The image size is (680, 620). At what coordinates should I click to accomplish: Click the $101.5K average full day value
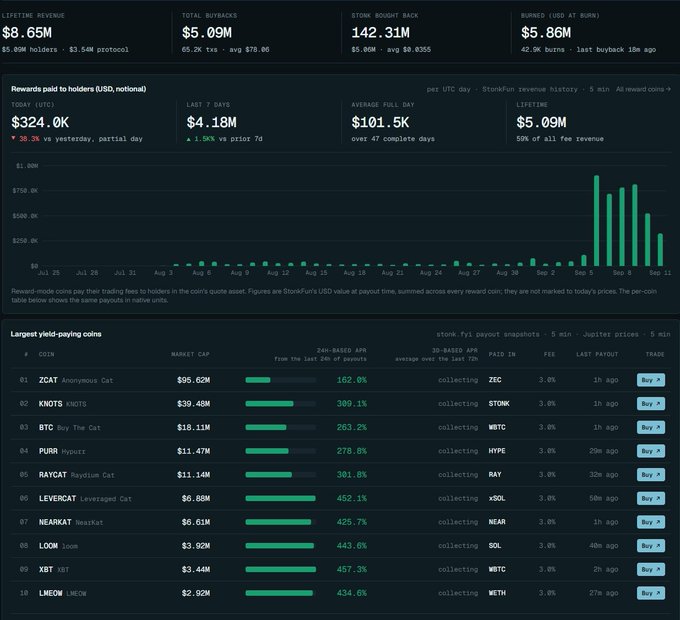tap(380, 123)
